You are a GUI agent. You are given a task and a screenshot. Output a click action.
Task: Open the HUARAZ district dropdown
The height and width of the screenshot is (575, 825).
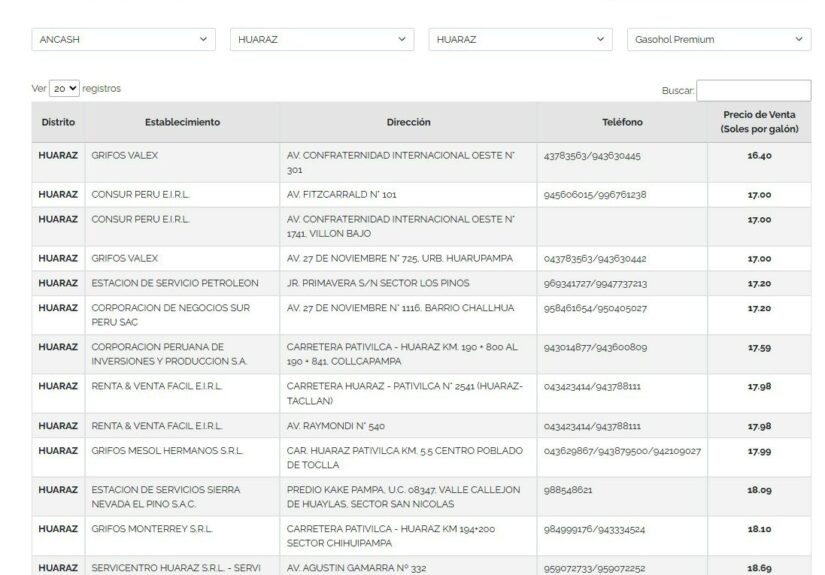(520, 40)
